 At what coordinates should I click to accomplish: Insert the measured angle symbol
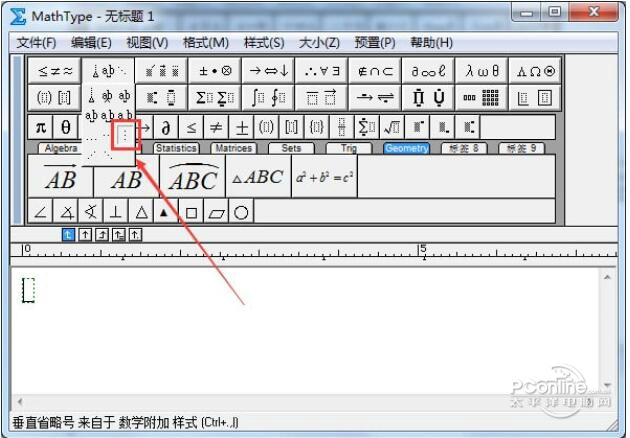[66, 212]
